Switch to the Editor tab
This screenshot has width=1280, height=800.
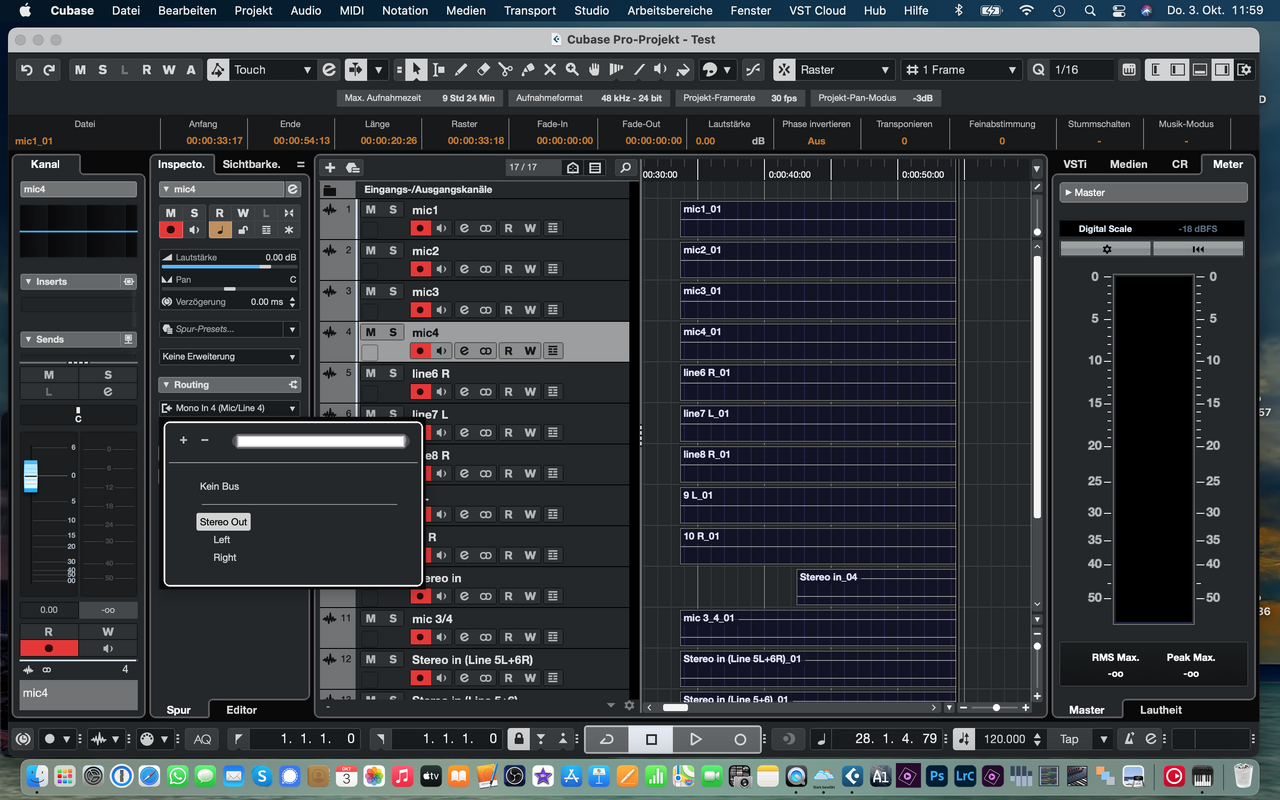[x=241, y=710]
